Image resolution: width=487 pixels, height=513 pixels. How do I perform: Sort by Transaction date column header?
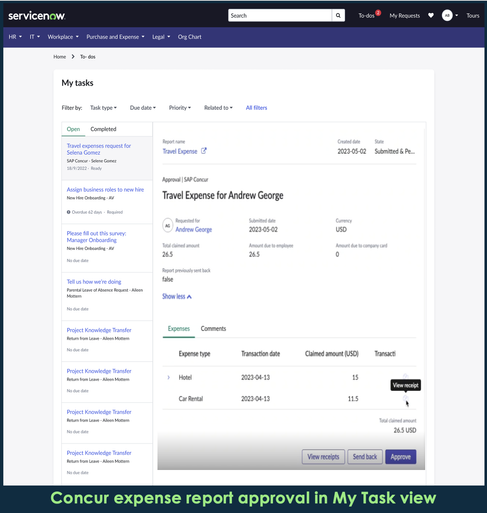[x=261, y=354]
